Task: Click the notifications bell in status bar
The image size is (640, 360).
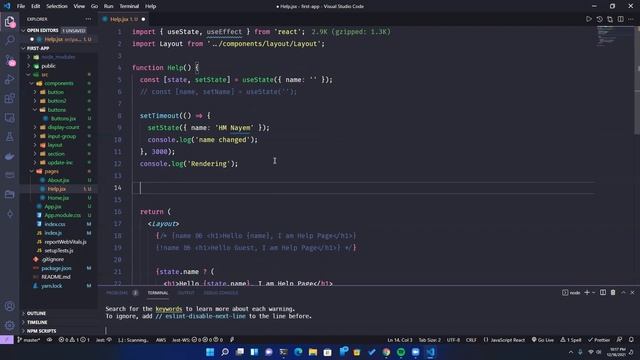Action: point(631,340)
